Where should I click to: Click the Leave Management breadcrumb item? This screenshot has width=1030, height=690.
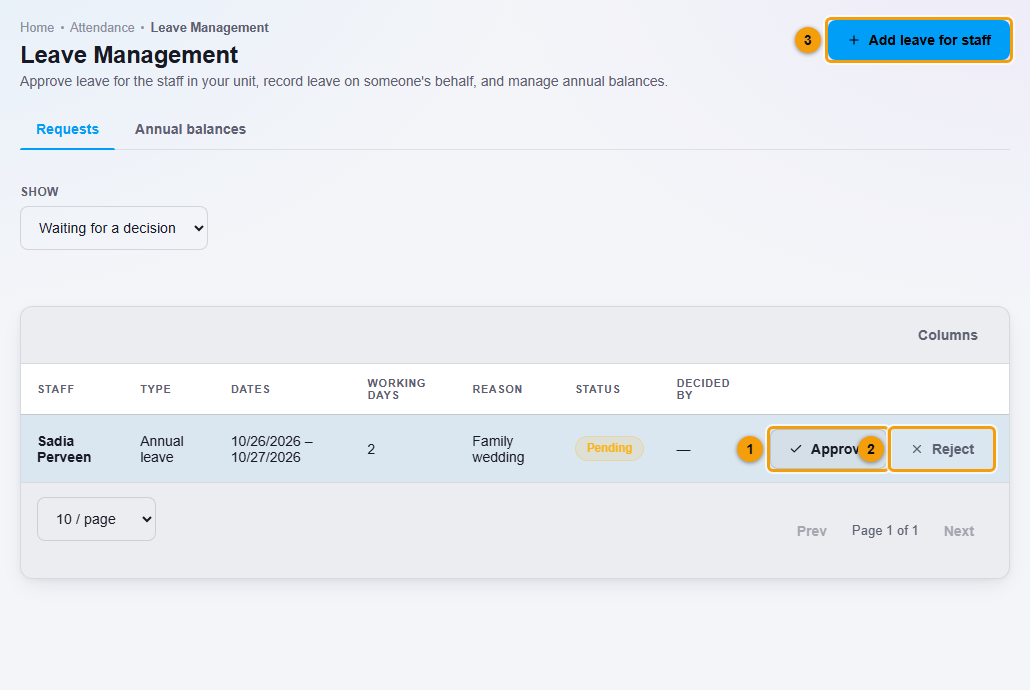(210, 28)
